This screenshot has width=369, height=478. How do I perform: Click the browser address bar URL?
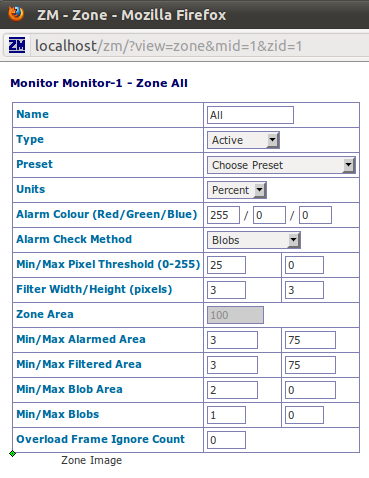[x=168, y=46]
